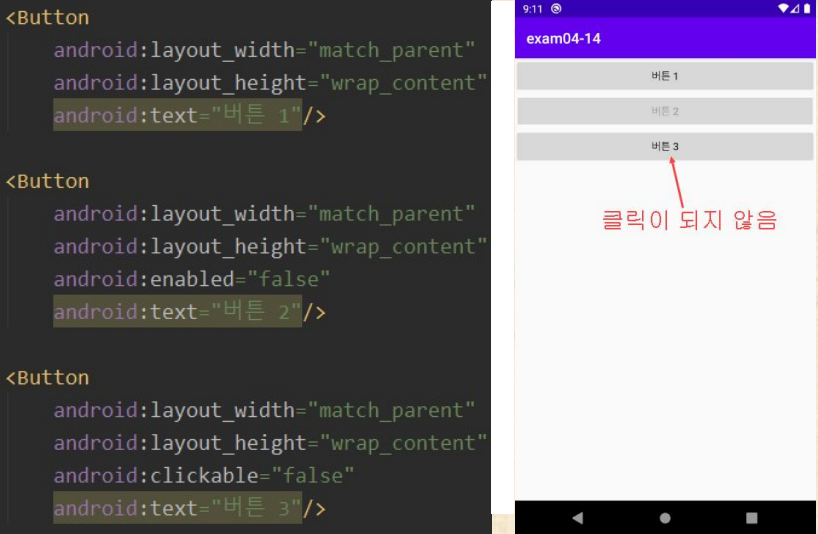Click layout_width line of the third Button

tap(264, 411)
